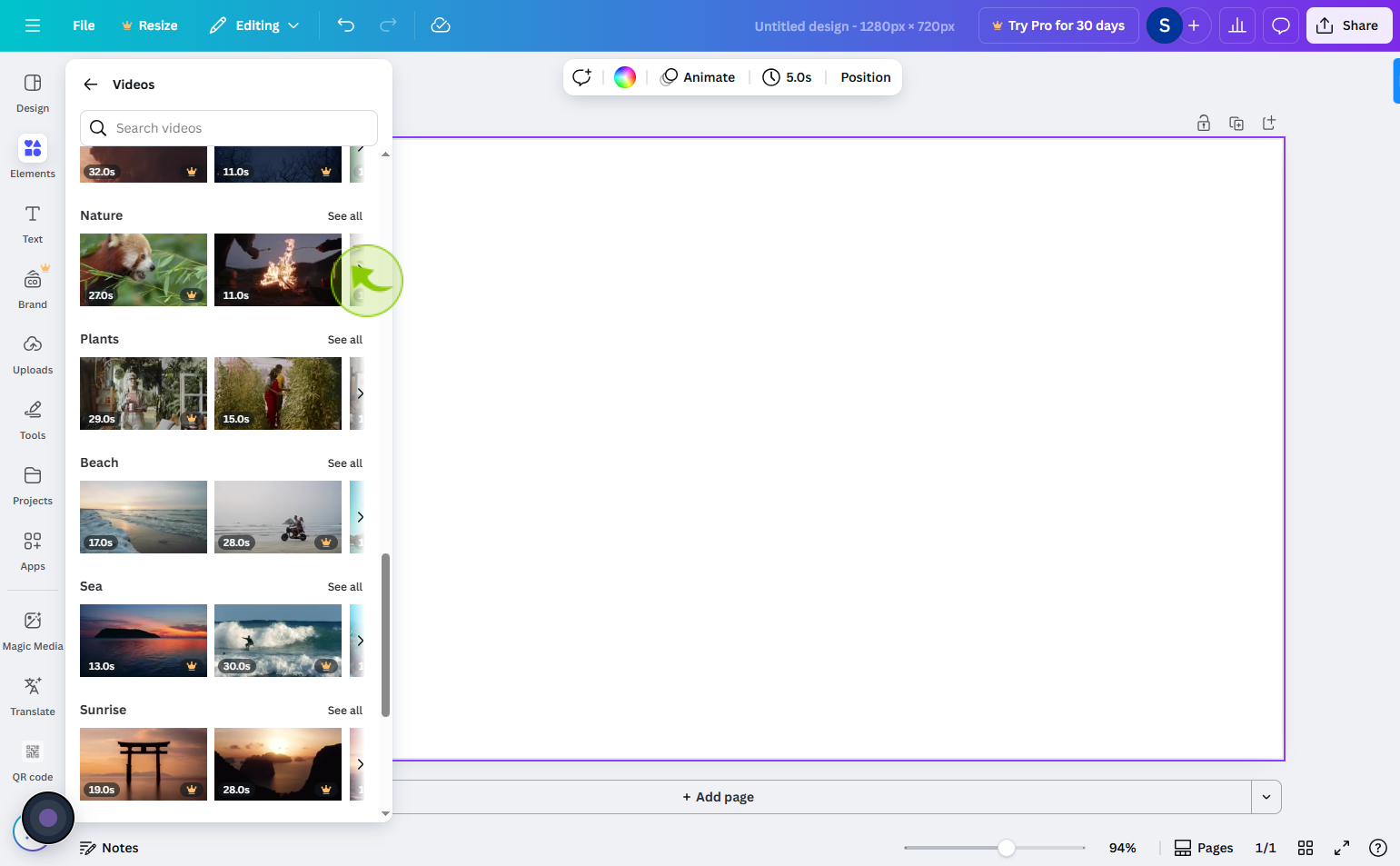Open the comment-plus icon in toolbar
The height and width of the screenshot is (866, 1400).
[582, 77]
